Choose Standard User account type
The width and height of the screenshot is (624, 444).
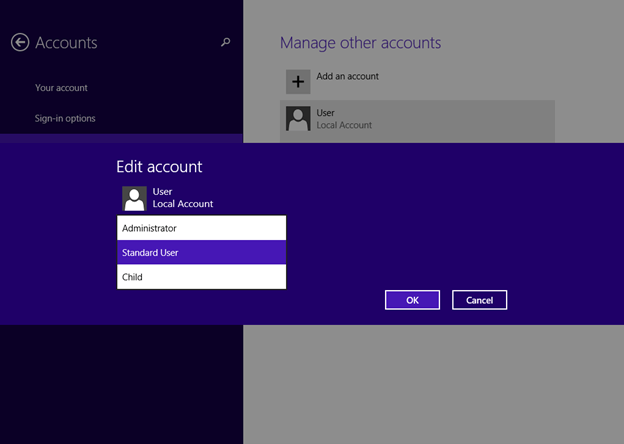tap(201, 252)
